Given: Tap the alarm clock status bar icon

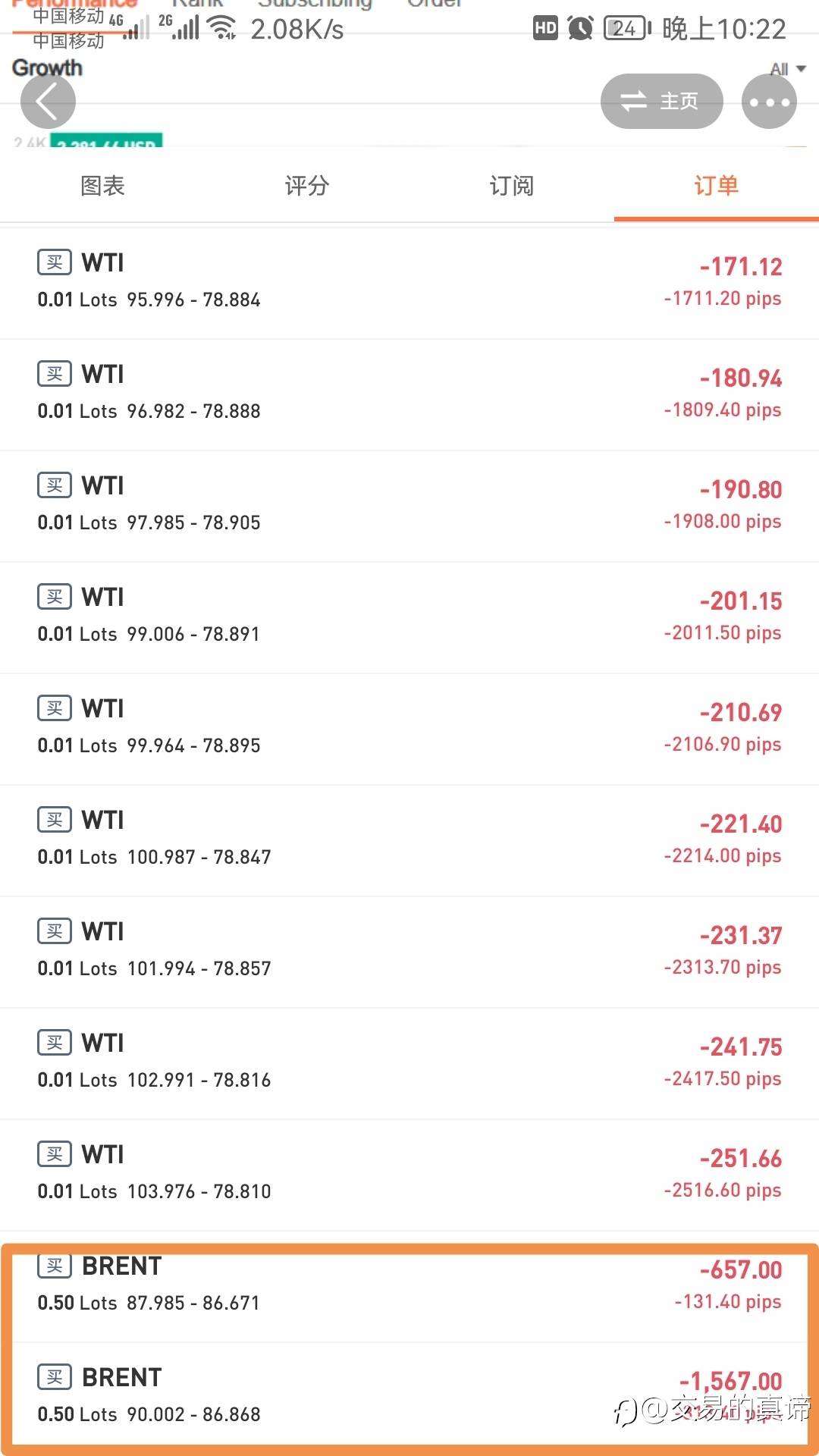Looking at the screenshot, I should point(581,29).
